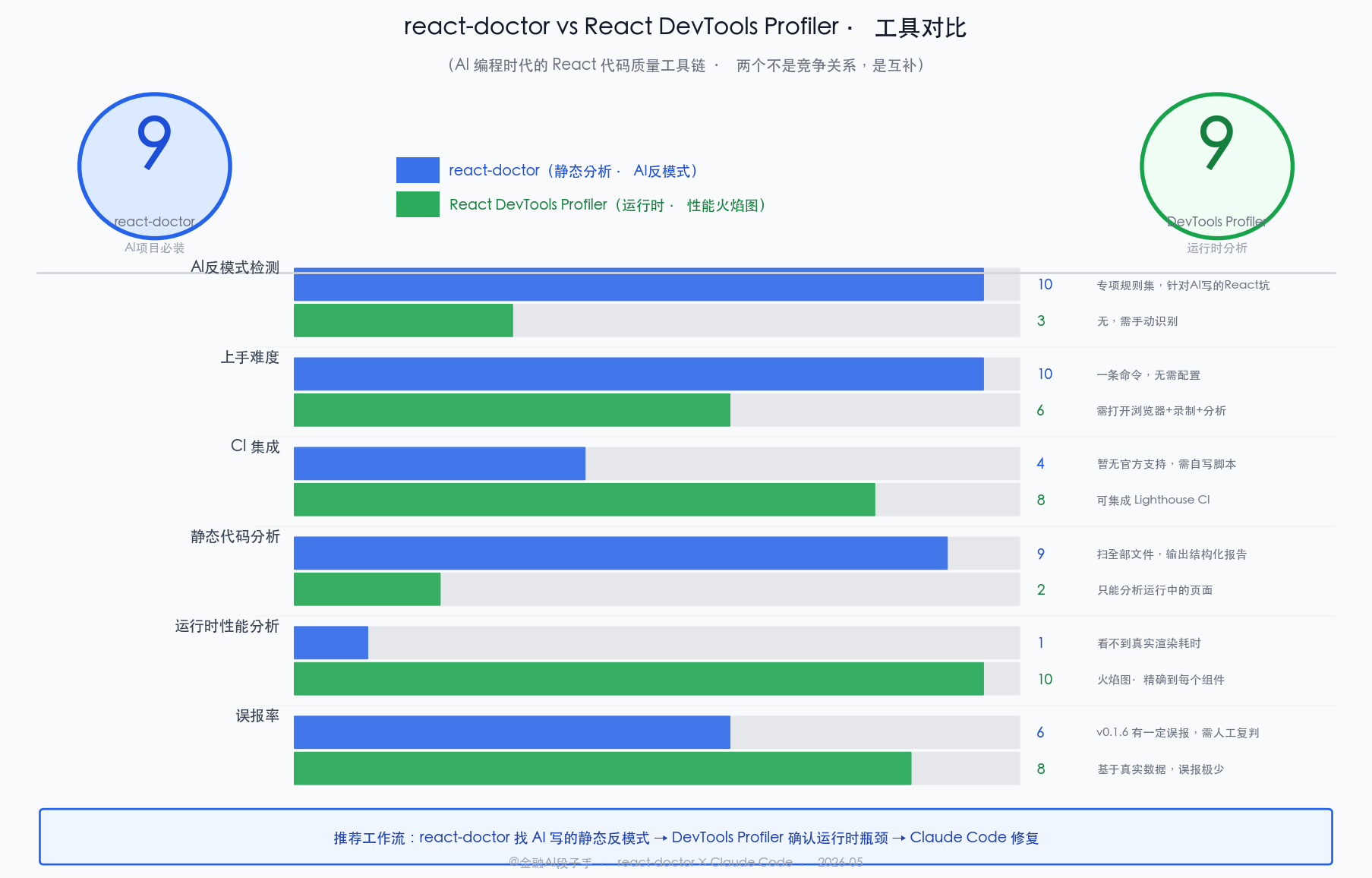Click the note '只能分析运行中的页面'
This screenshot has width=1372, height=878.
pyautogui.click(x=1155, y=590)
